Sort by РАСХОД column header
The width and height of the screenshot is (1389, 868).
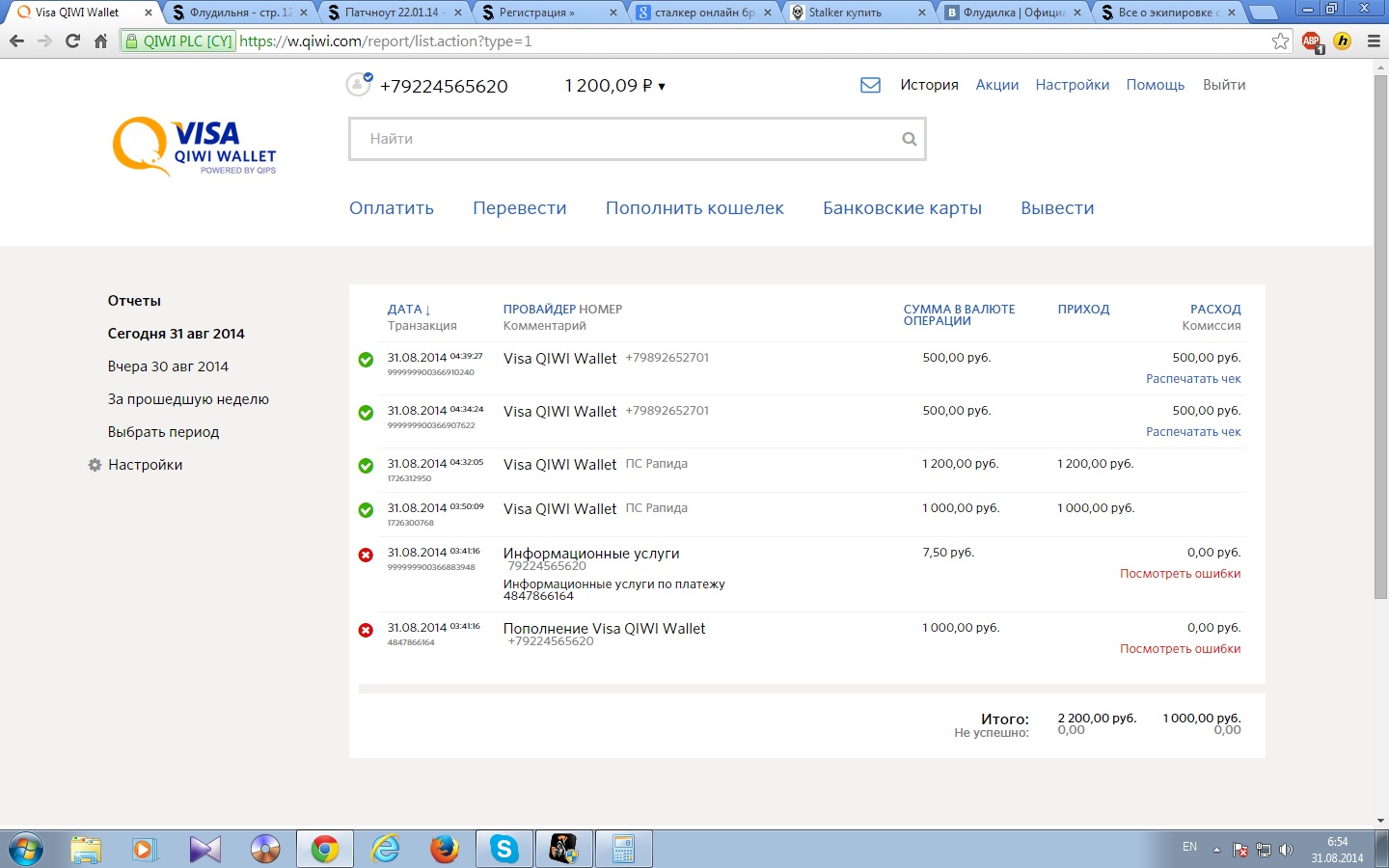(1215, 310)
